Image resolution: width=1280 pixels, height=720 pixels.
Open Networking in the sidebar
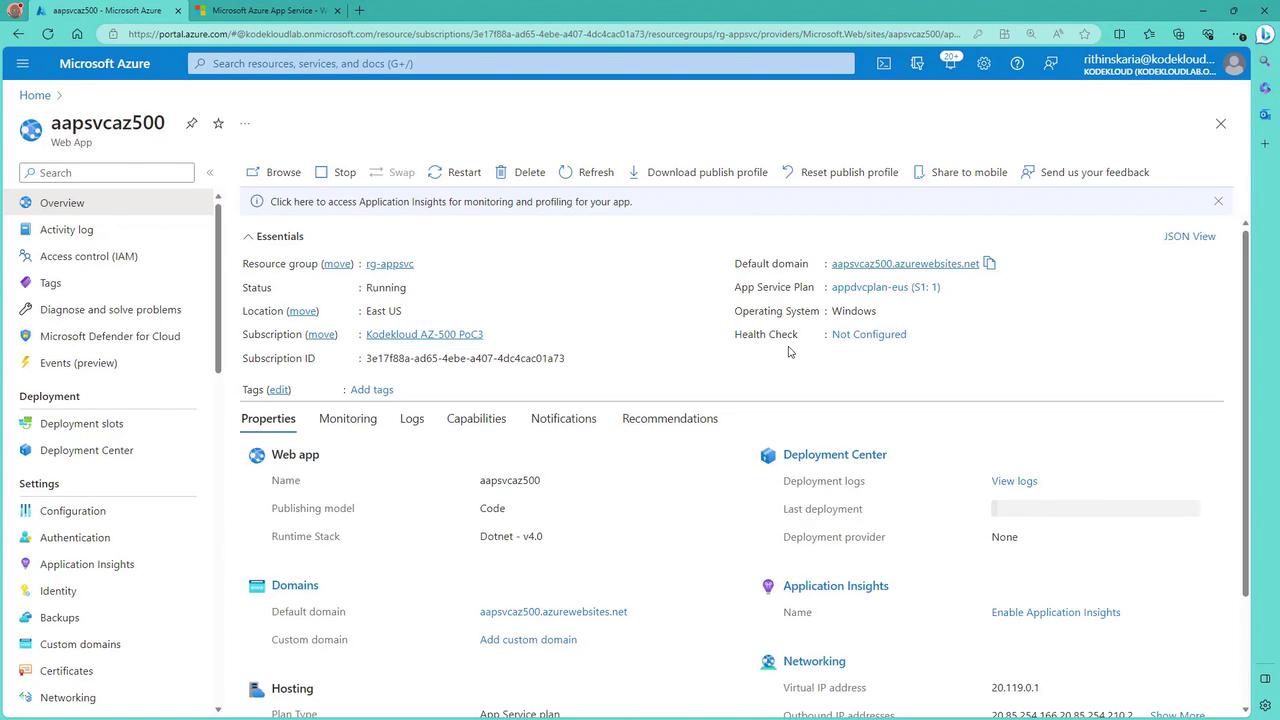point(108,697)
